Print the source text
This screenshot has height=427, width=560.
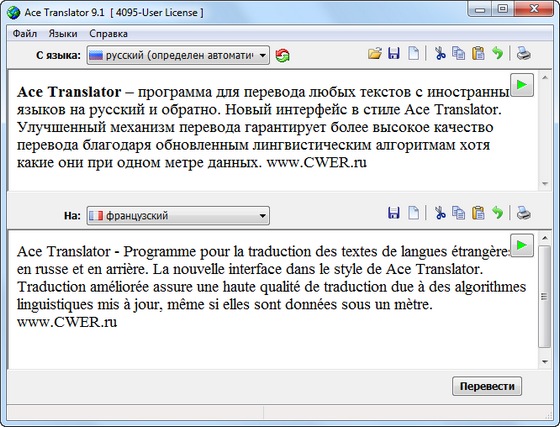click(524, 54)
